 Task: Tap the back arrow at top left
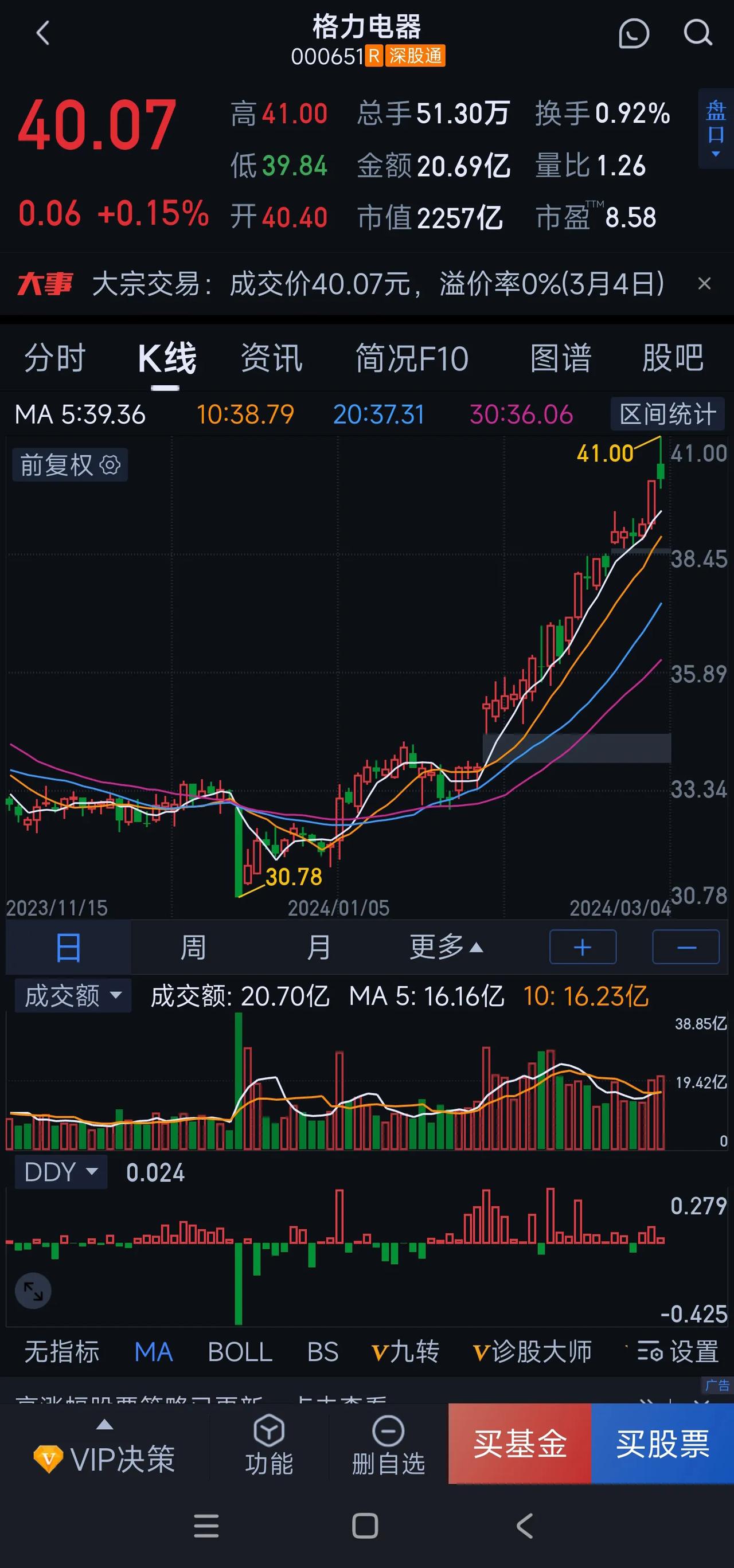(x=42, y=33)
